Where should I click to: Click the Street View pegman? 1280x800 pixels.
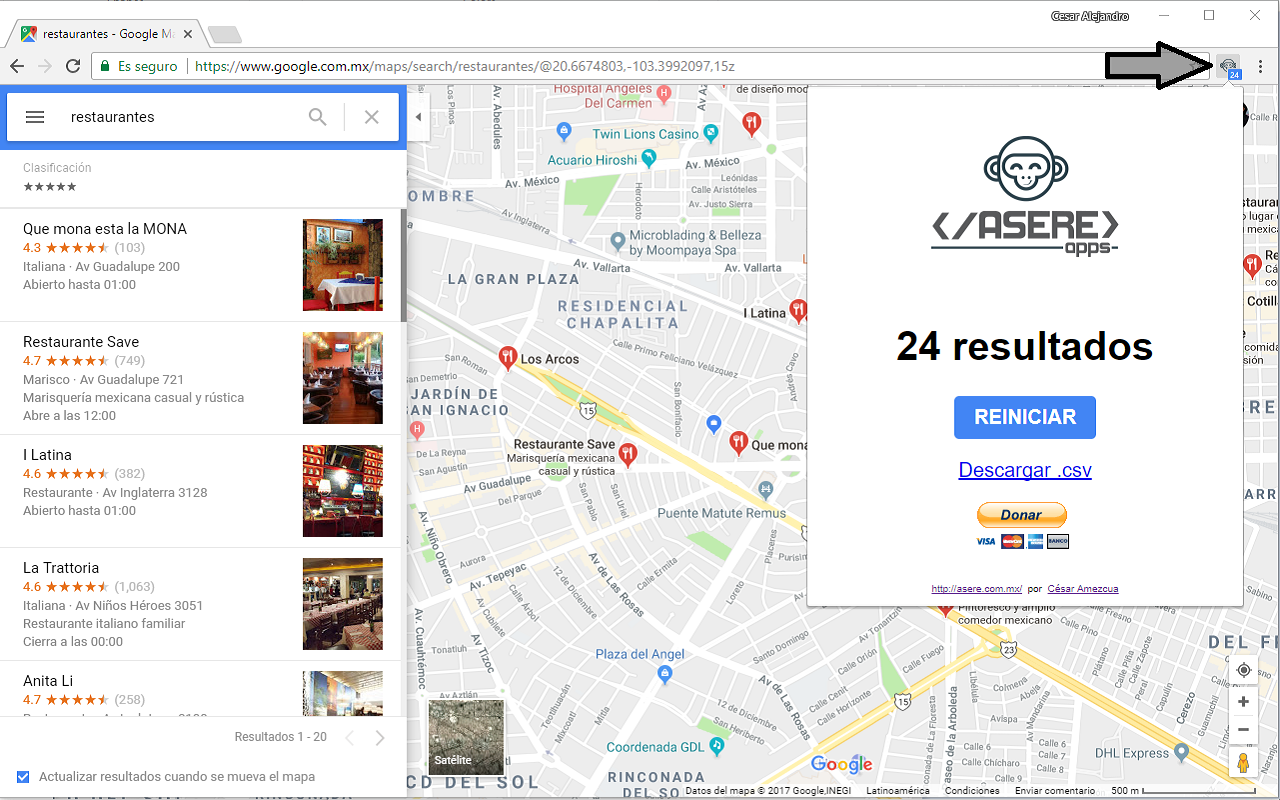tap(1244, 763)
